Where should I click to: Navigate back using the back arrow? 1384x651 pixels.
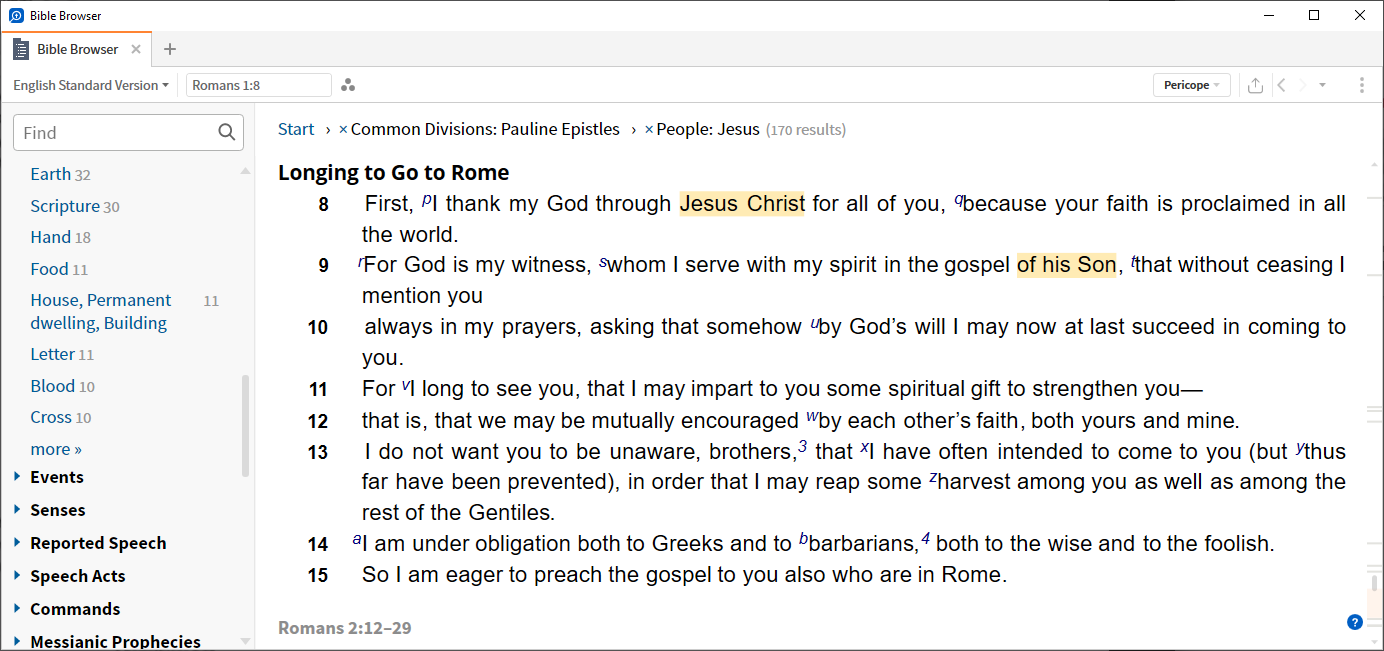(x=1281, y=85)
